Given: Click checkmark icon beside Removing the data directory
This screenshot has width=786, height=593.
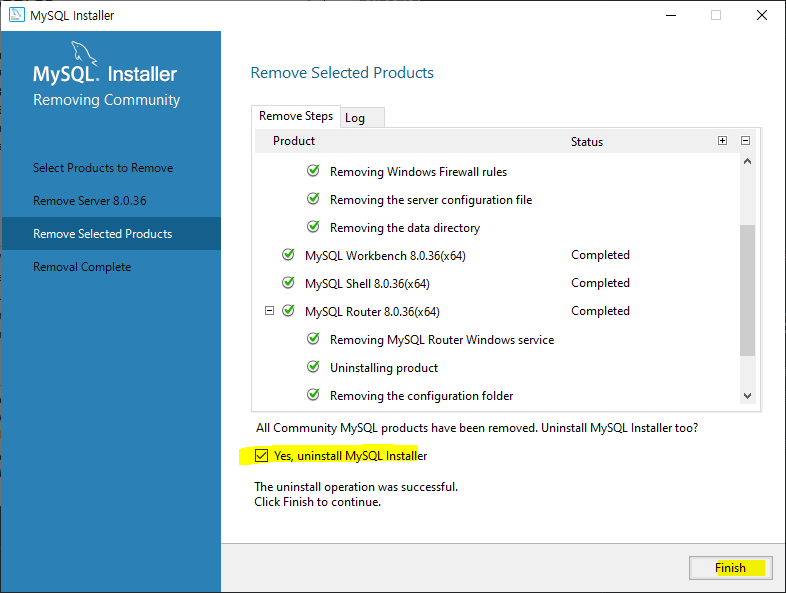Looking at the screenshot, I should (x=313, y=227).
